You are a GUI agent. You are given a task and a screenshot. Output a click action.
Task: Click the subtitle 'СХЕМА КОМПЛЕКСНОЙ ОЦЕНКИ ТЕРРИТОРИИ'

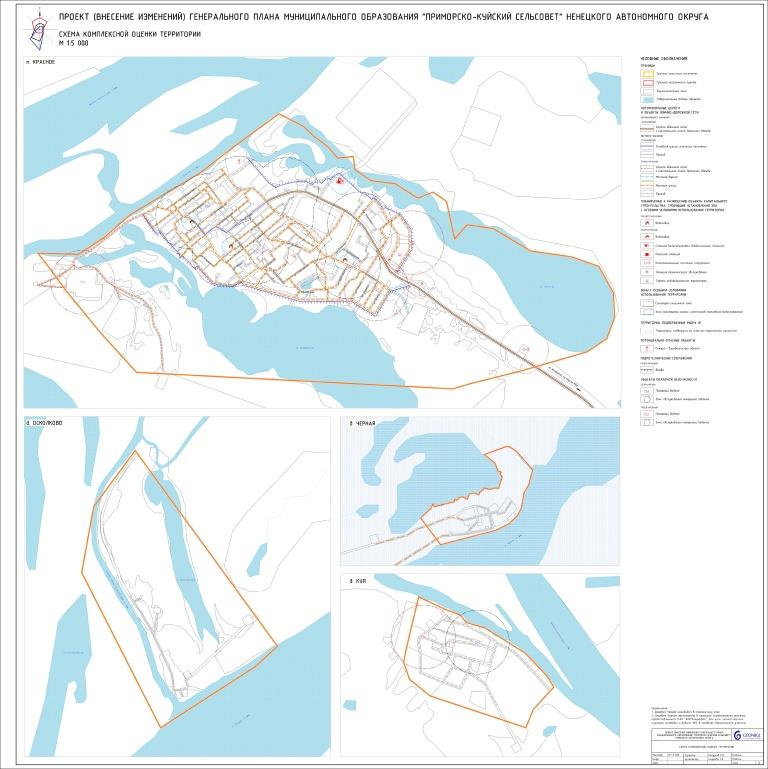[x=129, y=34]
